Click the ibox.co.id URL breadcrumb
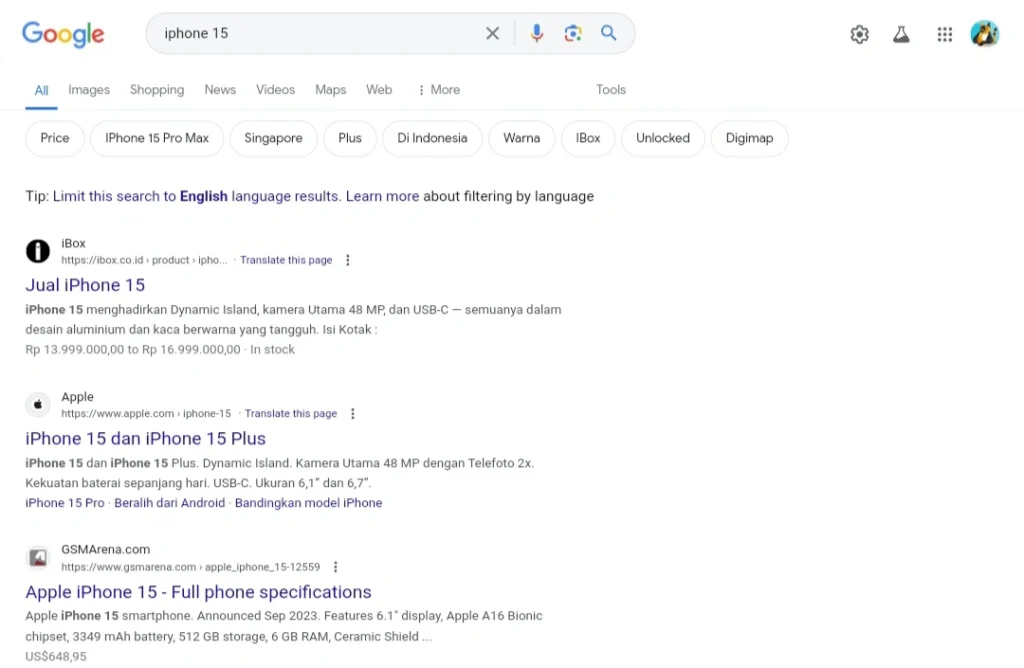Image resolution: width=1024 pixels, height=668 pixels. 144,260
